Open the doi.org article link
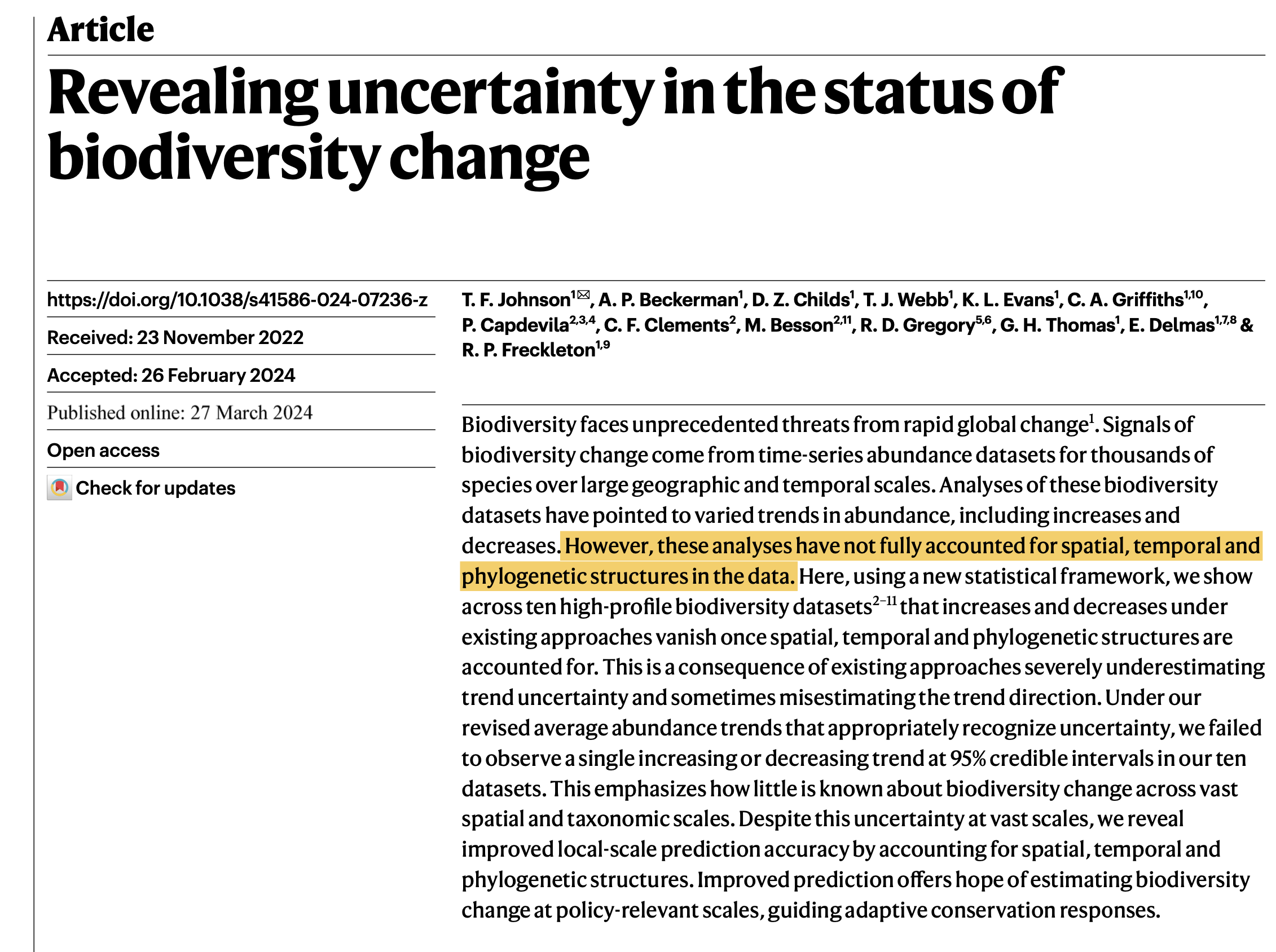This screenshot has height=952, width=1276. coord(237,299)
